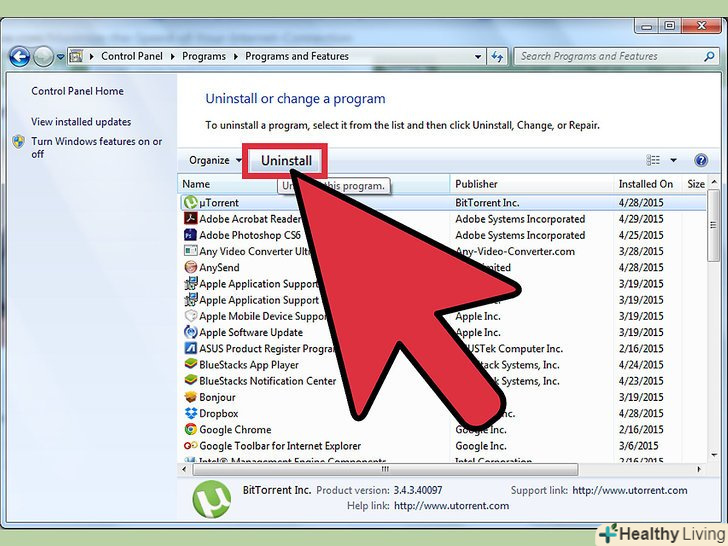Select Google Toolbar for Internet Explorer row
The width and height of the screenshot is (728, 546).
coord(443,446)
